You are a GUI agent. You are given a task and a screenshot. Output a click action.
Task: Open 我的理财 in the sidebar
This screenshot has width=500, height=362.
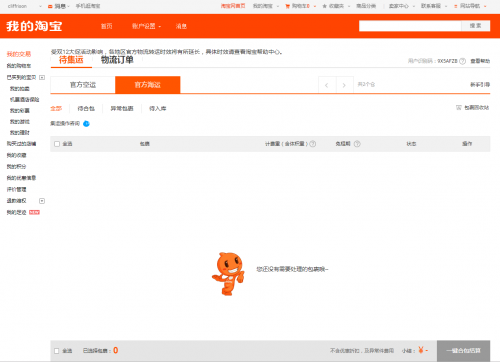click(x=20, y=133)
